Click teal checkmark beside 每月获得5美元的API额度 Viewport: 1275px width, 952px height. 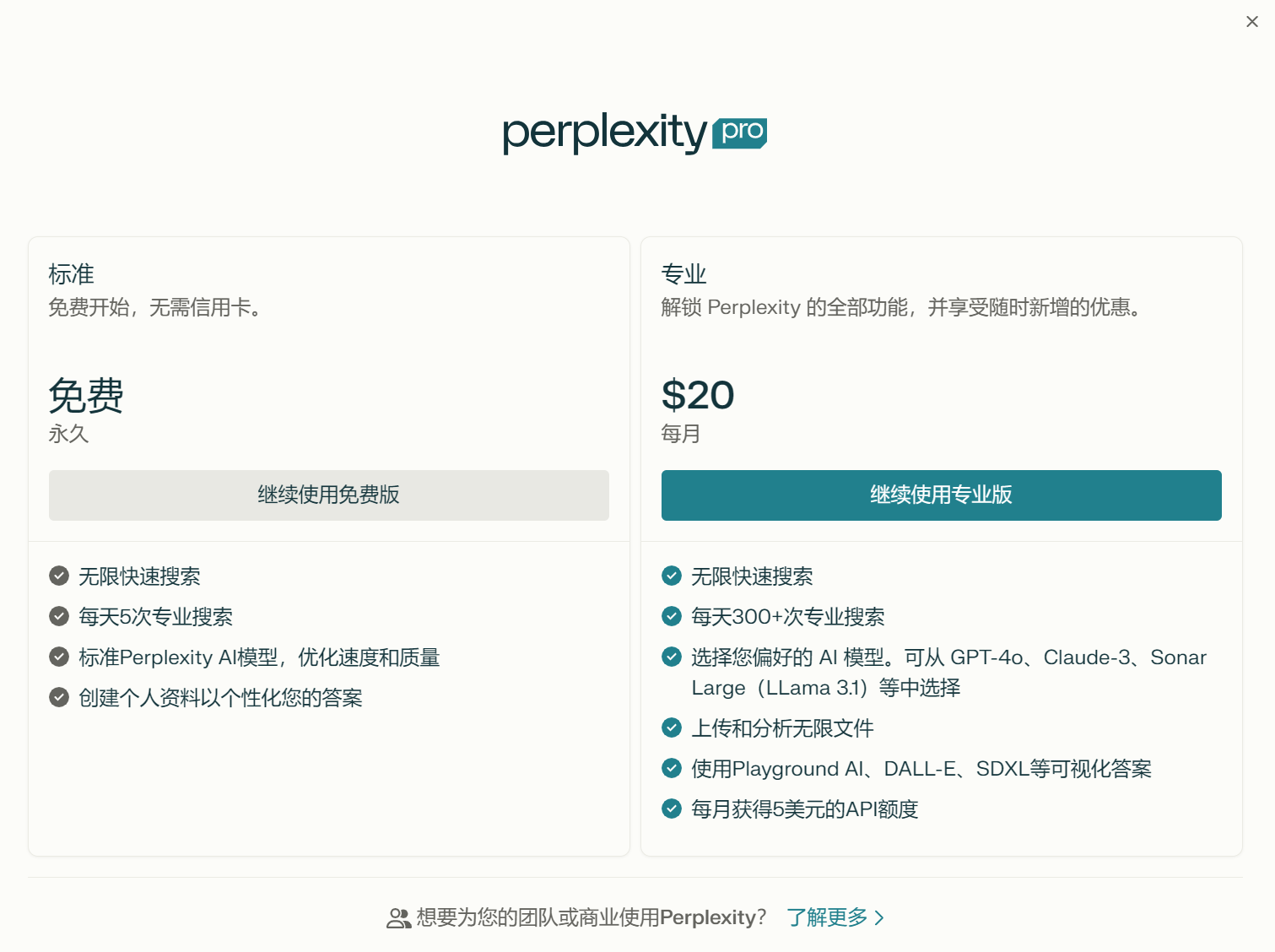tap(672, 809)
